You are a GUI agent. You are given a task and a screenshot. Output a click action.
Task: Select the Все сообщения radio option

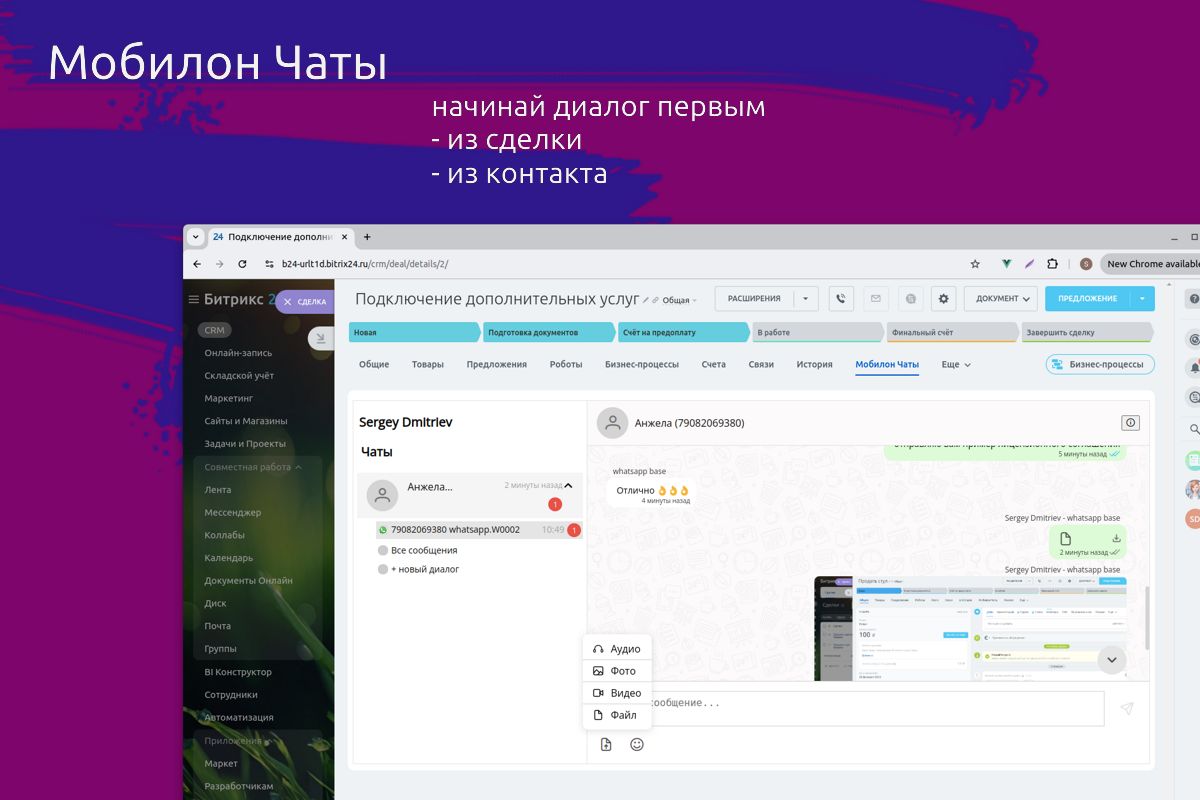tap(383, 550)
